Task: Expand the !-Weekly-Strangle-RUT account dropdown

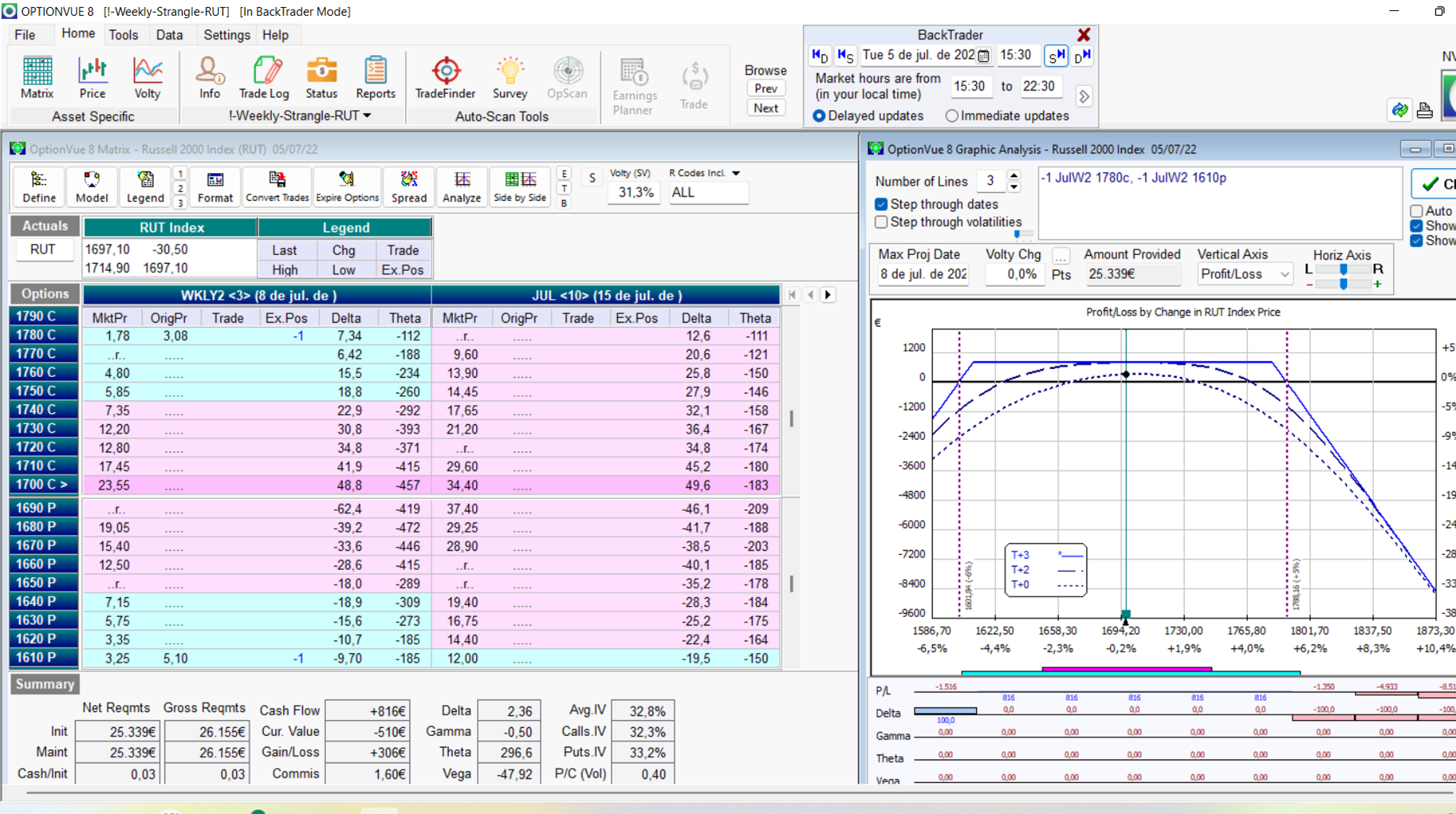Action: point(367,116)
